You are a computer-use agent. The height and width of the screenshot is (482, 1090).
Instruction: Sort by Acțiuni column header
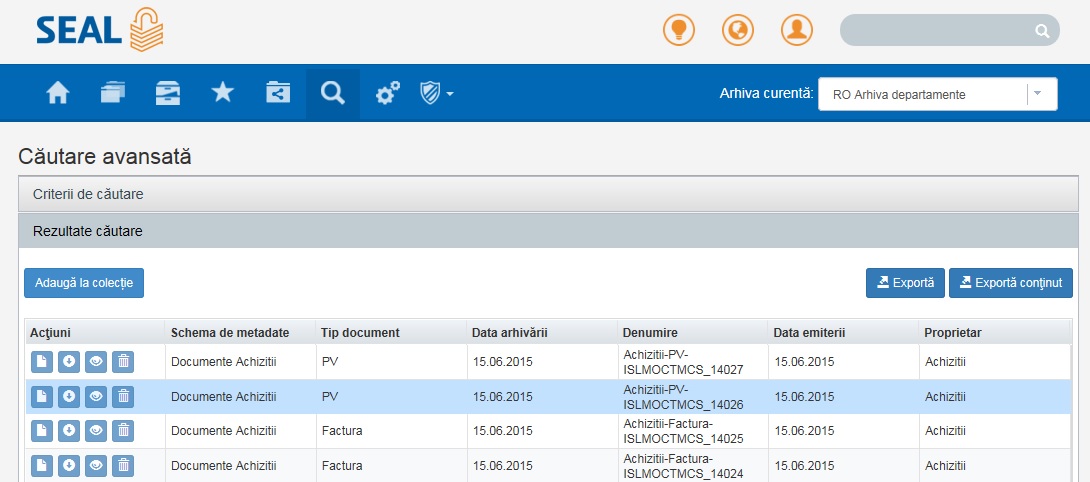coord(95,332)
